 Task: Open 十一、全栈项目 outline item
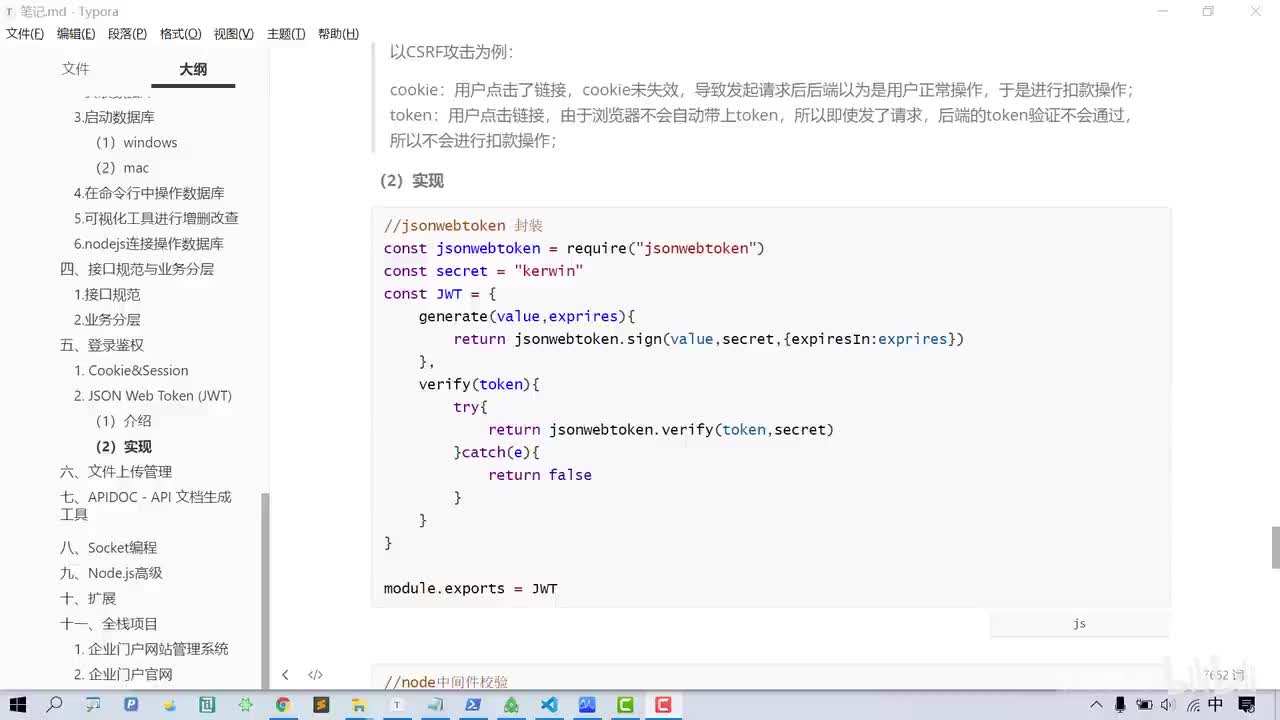pos(109,624)
